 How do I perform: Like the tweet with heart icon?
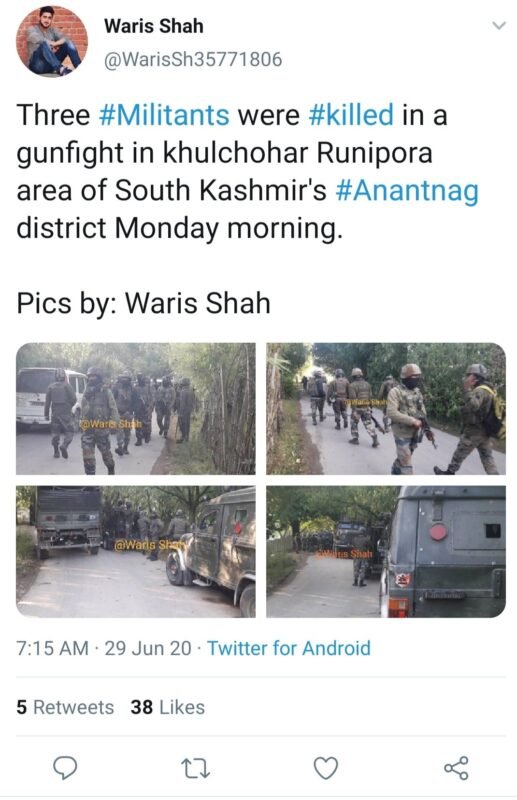(326, 768)
